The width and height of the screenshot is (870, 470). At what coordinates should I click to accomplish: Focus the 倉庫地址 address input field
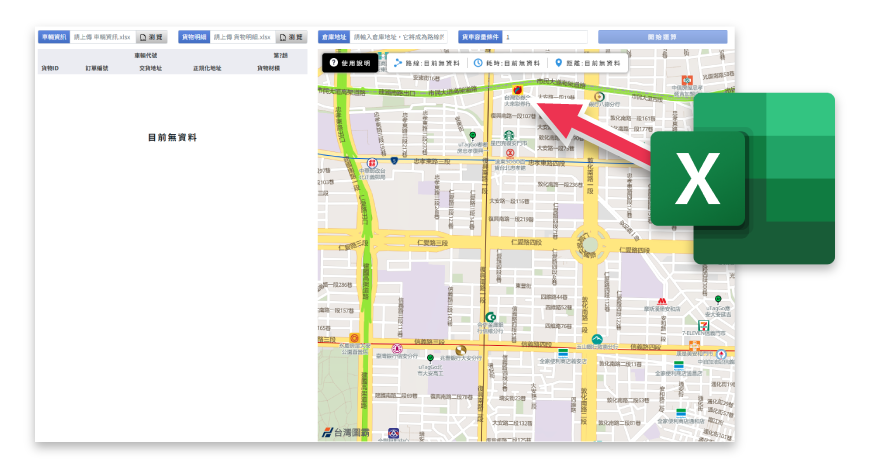(x=398, y=37)
